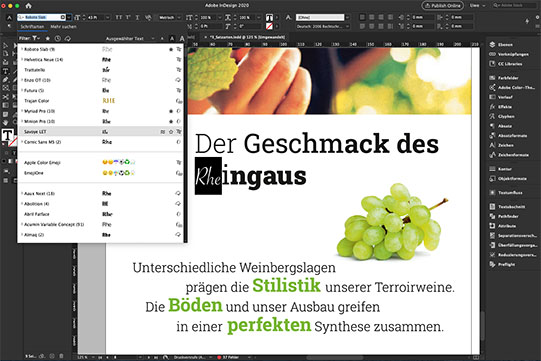
Task: Open the Preflight panel
Action: (x=502, y=264)
